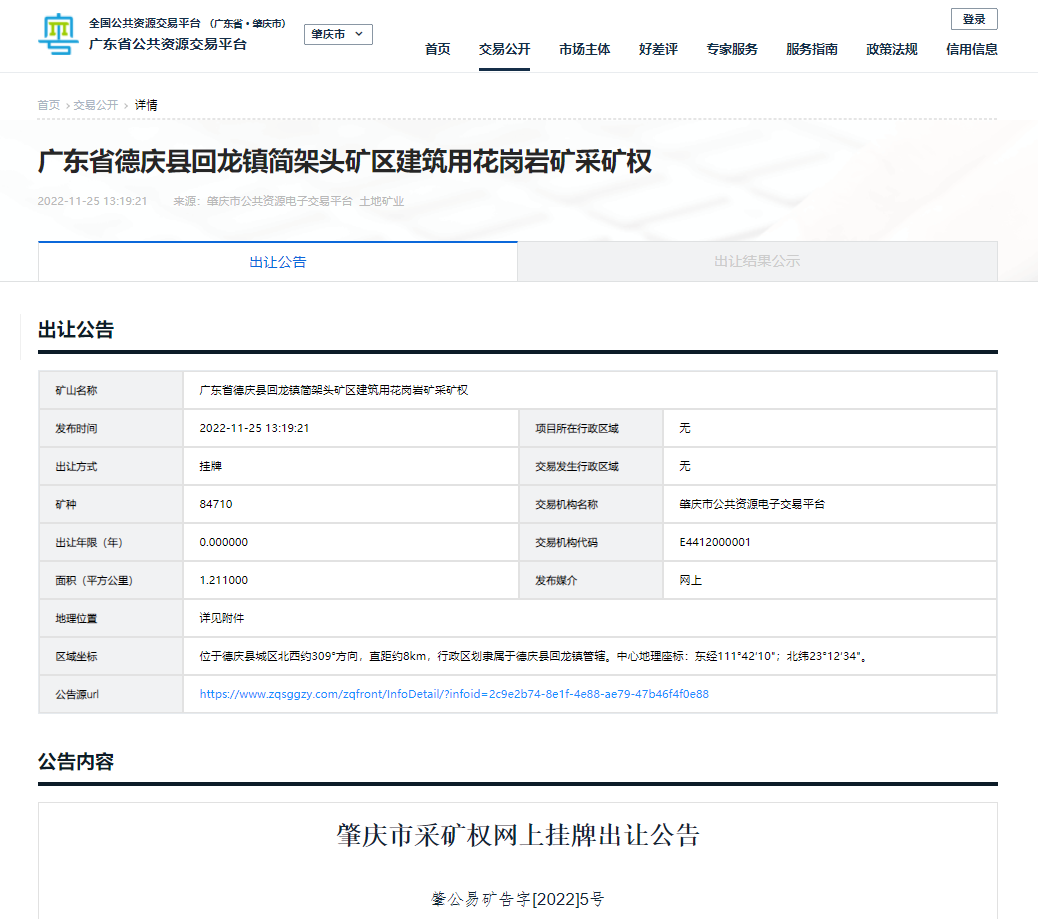The image size is (1038, 919).
Task: Click the 首页 breadcrumb link
Action: 48,105
